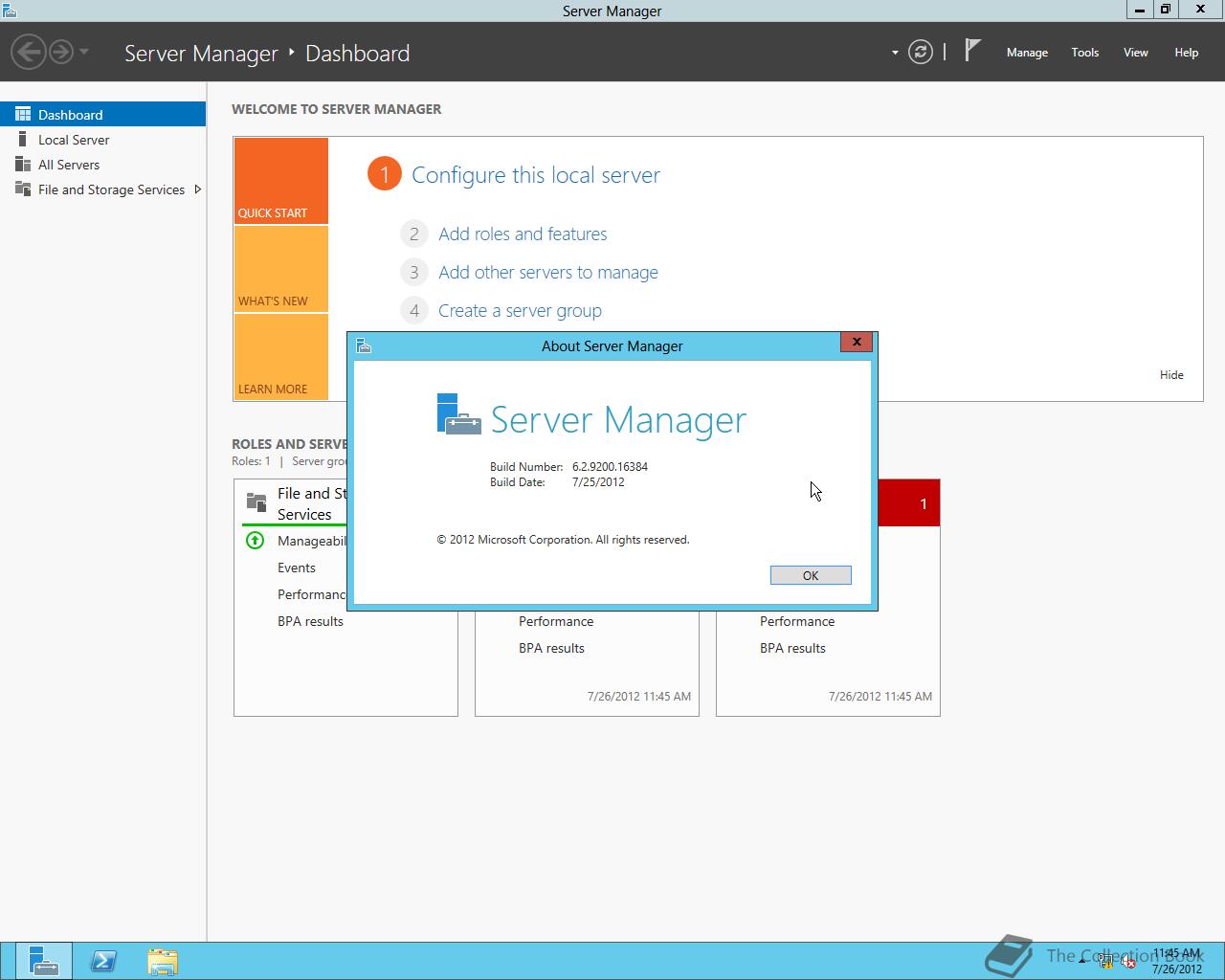
Task: Click Configure this local server link
Action: (536, 175)
